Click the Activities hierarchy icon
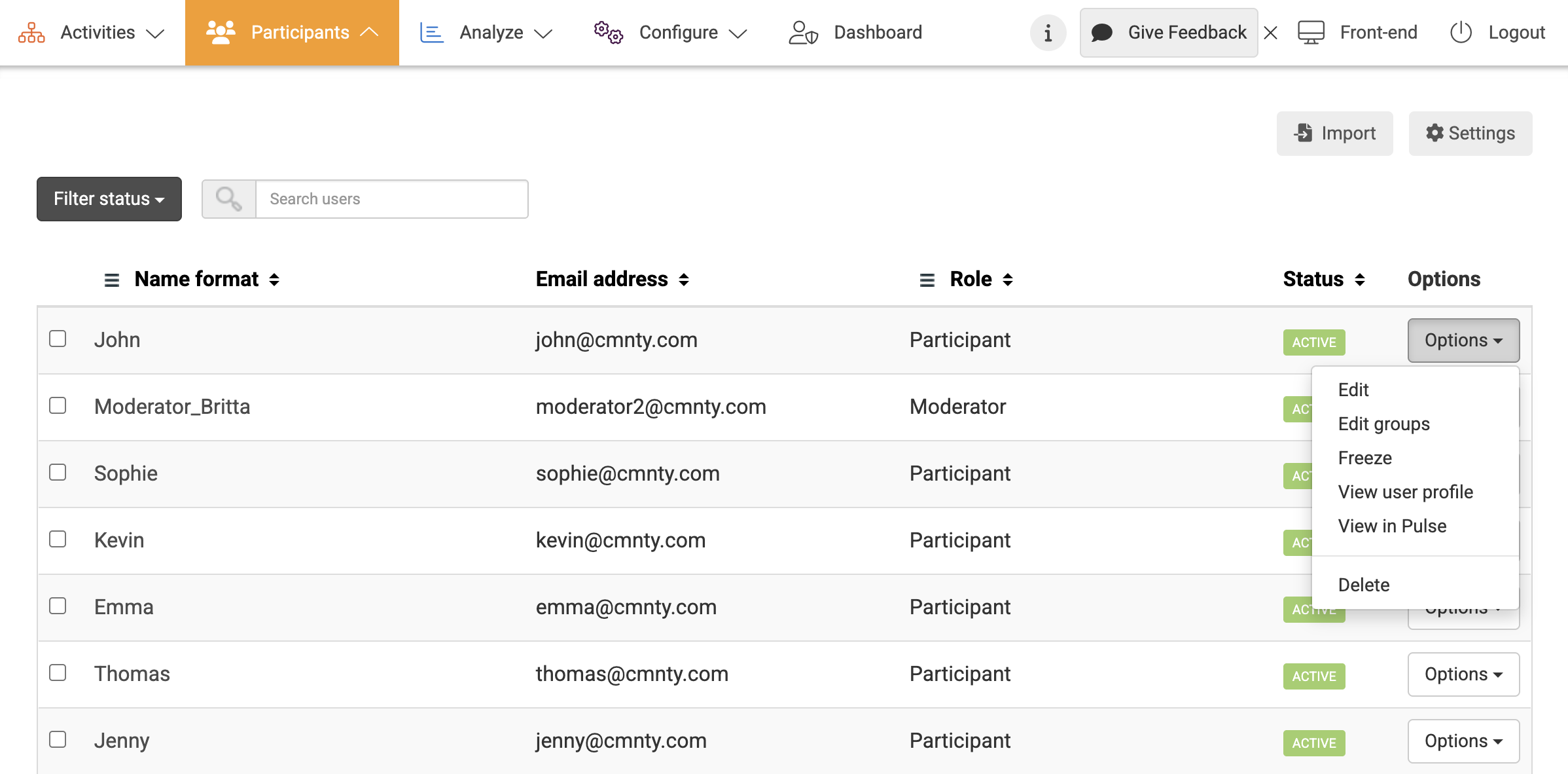1568x774 pixels. tap(31, 33)
